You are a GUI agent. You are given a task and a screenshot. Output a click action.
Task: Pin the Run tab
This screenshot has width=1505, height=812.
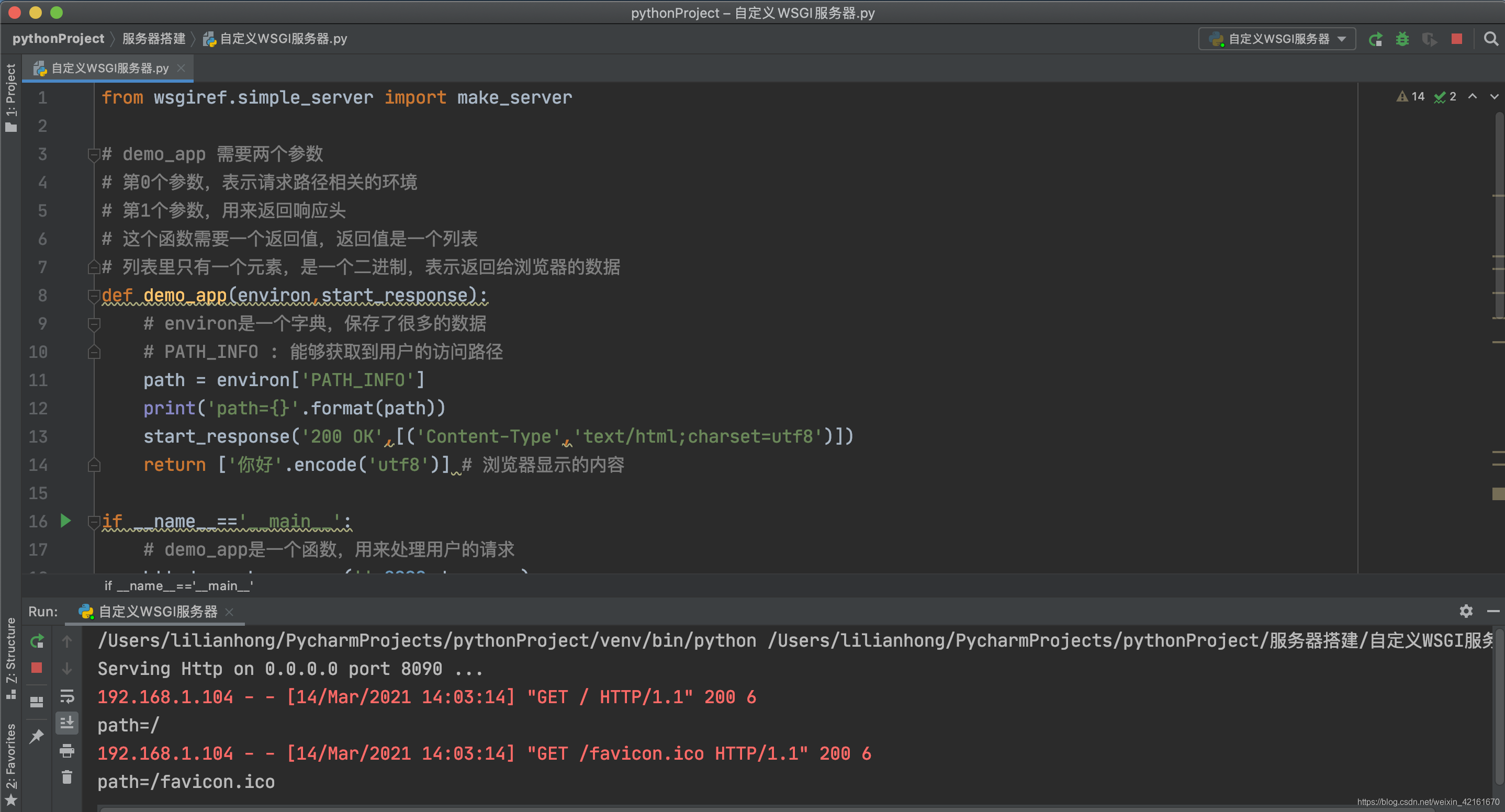[x=37, y=736]
